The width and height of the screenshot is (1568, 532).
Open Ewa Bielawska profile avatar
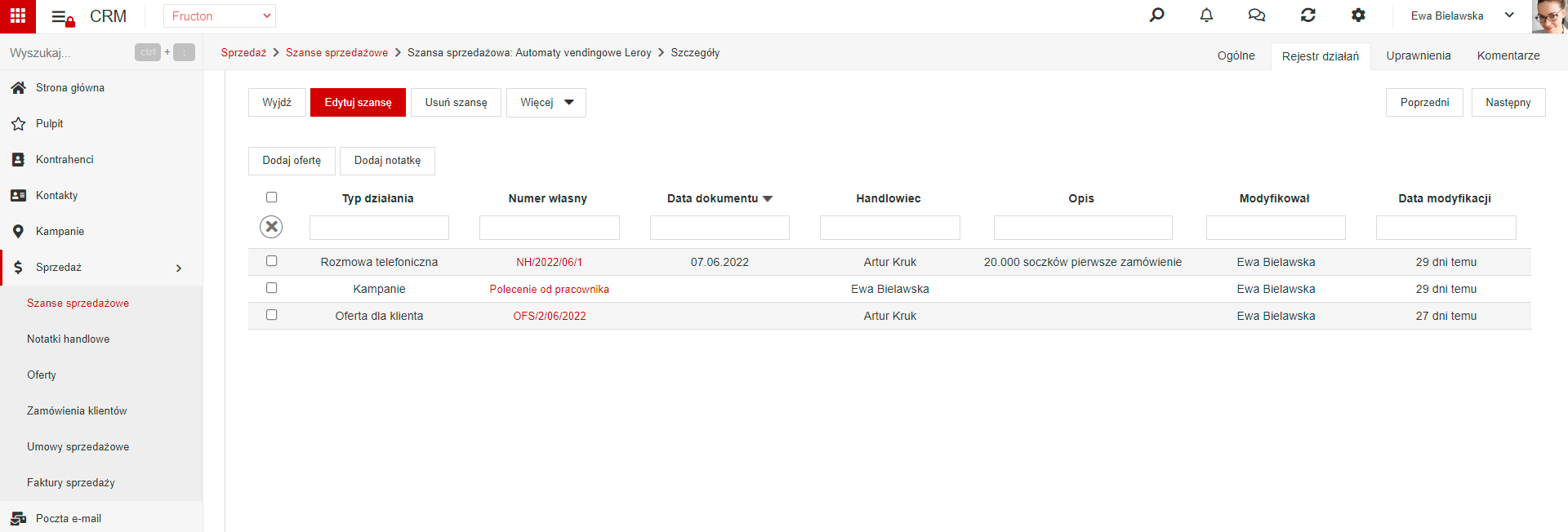[x=1549, y=16]
